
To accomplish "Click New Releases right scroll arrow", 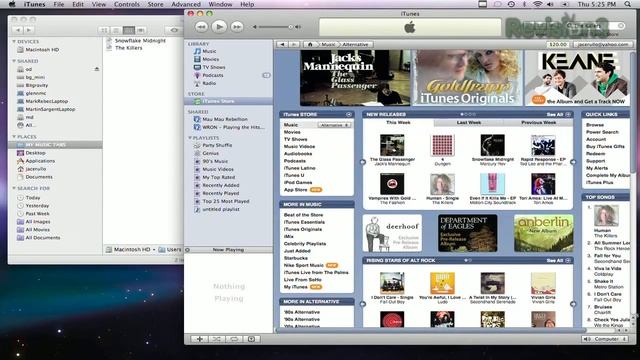I will 573,162.
